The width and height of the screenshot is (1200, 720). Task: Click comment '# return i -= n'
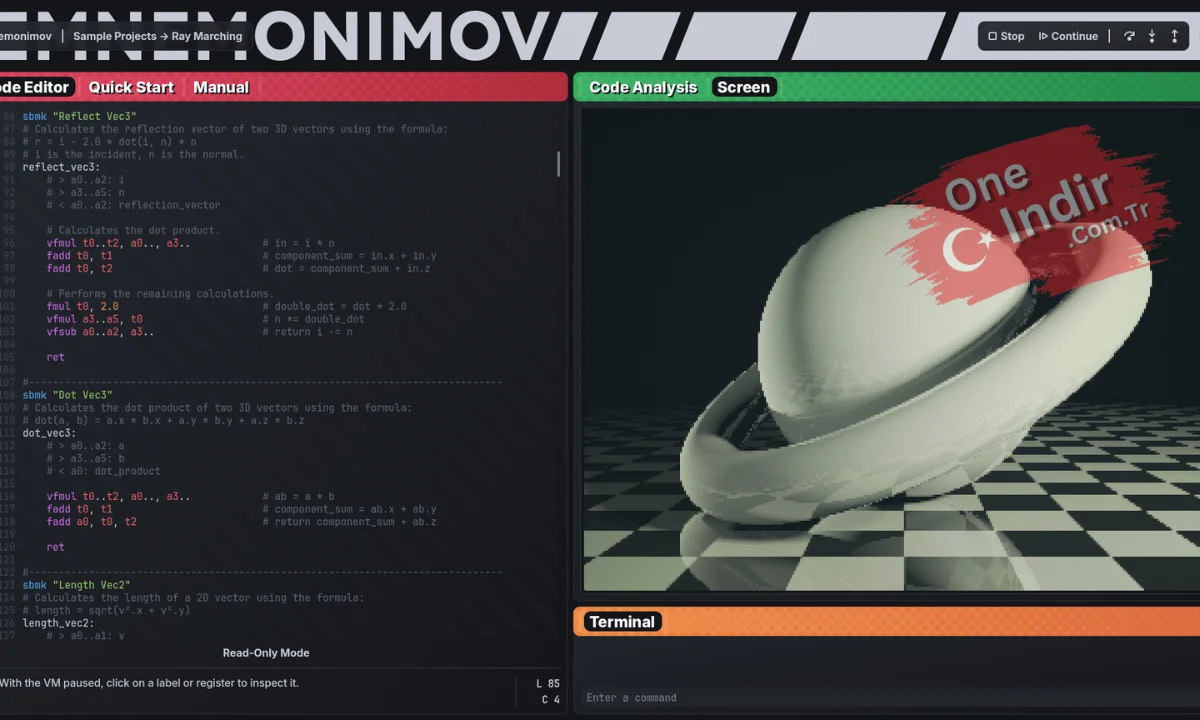coord(307,331)
